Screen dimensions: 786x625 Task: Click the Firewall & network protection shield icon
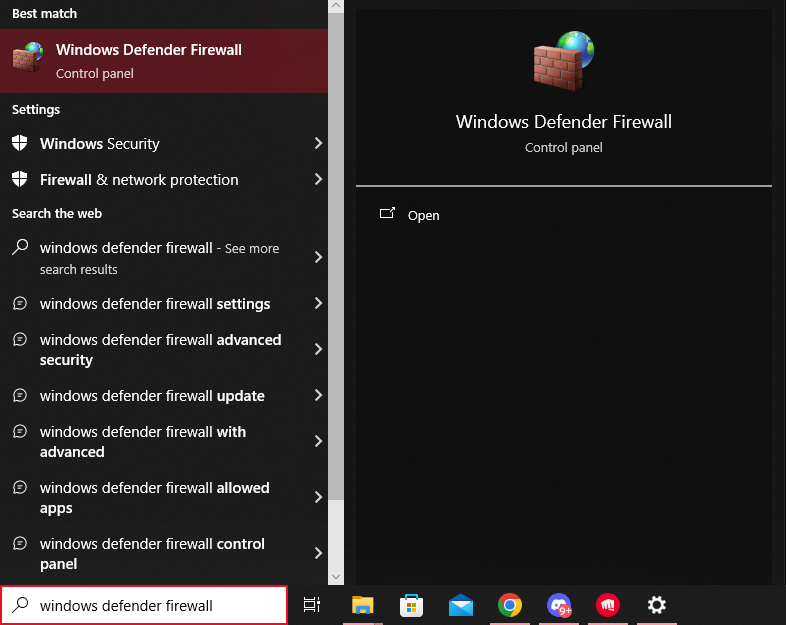coord(20,179)
